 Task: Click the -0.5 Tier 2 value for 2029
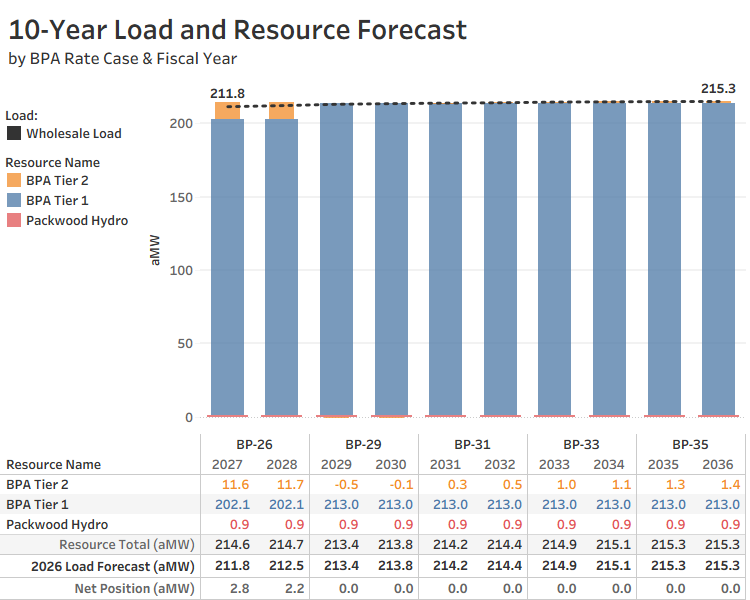[346, 484]
